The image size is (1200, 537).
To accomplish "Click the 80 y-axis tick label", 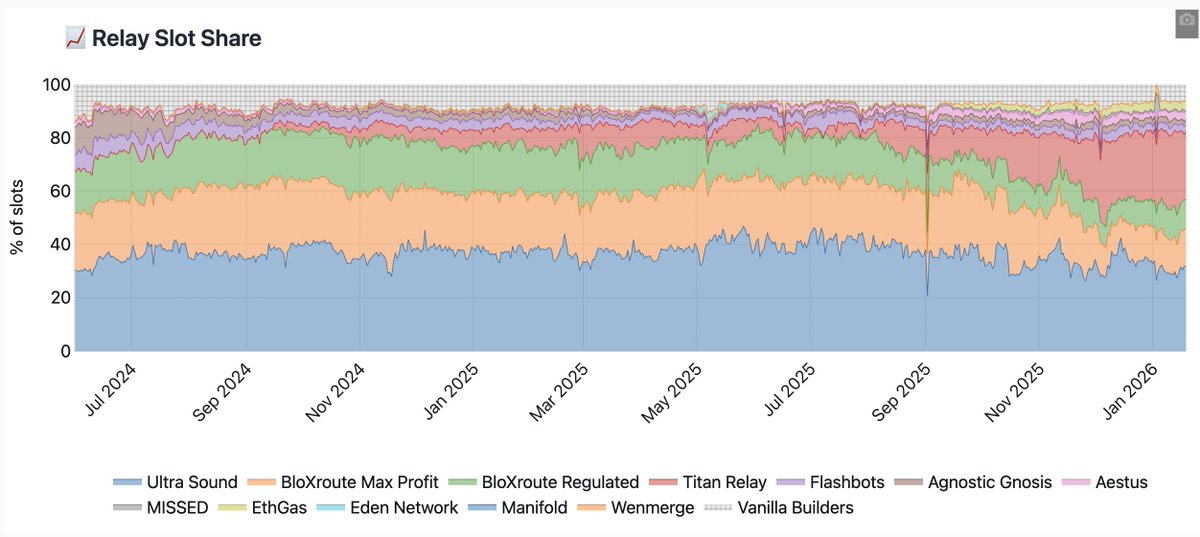I will point(61,138).
